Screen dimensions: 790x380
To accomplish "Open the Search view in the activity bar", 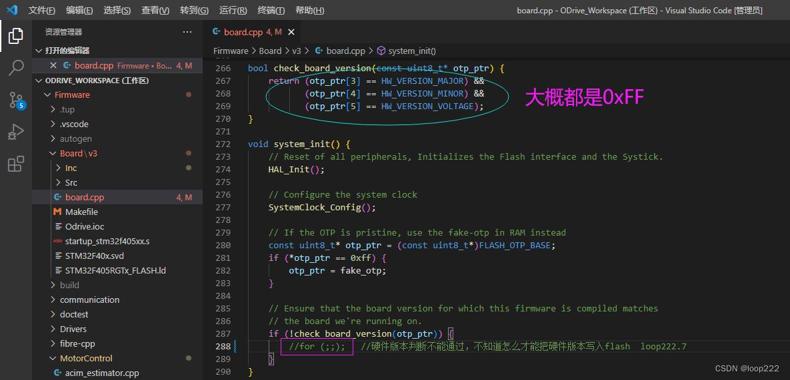I will [16, 68].
